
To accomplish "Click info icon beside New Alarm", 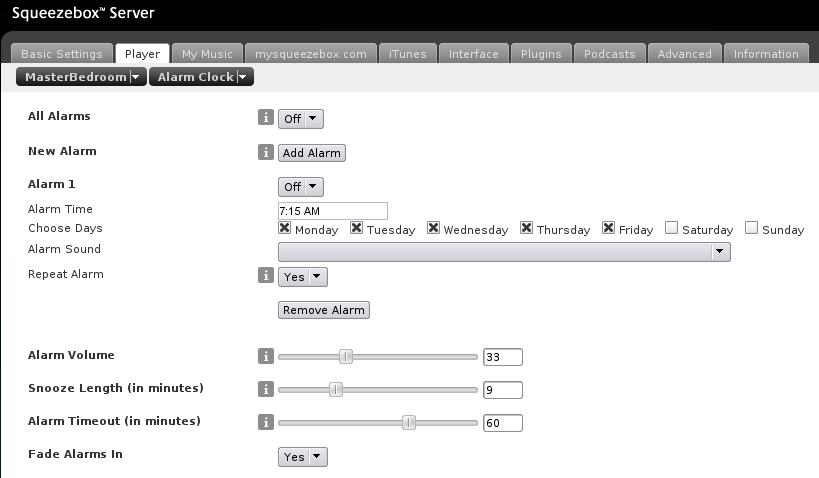I will (x=265, y=152).
